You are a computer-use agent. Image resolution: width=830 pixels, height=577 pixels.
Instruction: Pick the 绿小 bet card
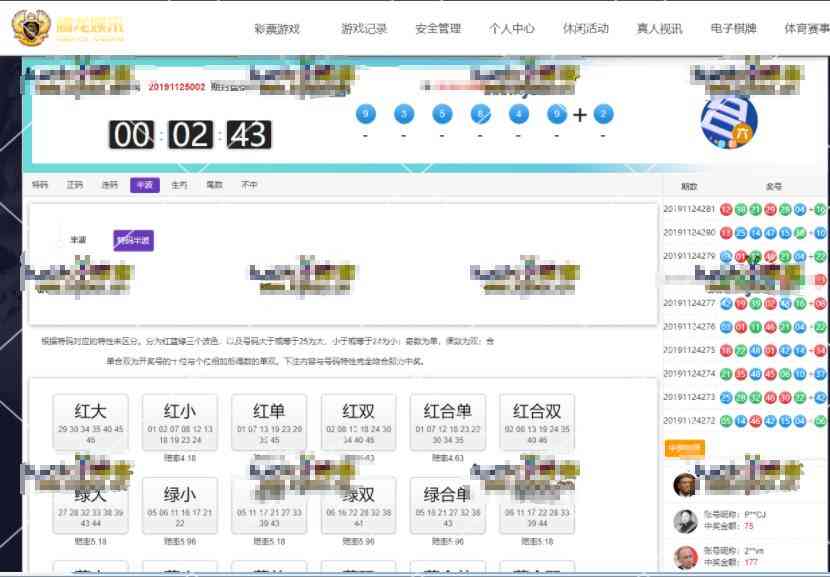tap(180, 506)
